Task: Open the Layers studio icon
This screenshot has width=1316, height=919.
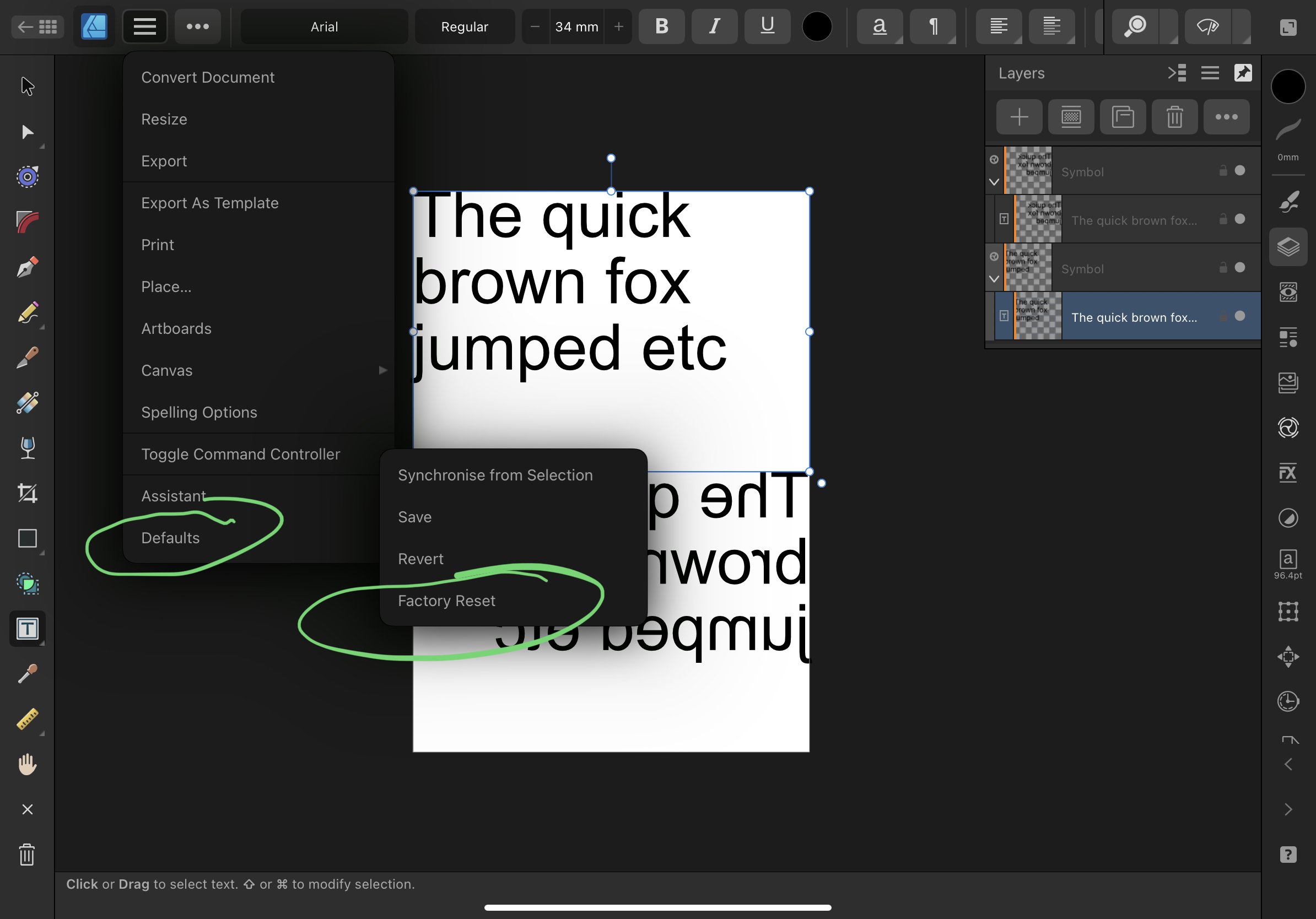Action: point(1288,247)
